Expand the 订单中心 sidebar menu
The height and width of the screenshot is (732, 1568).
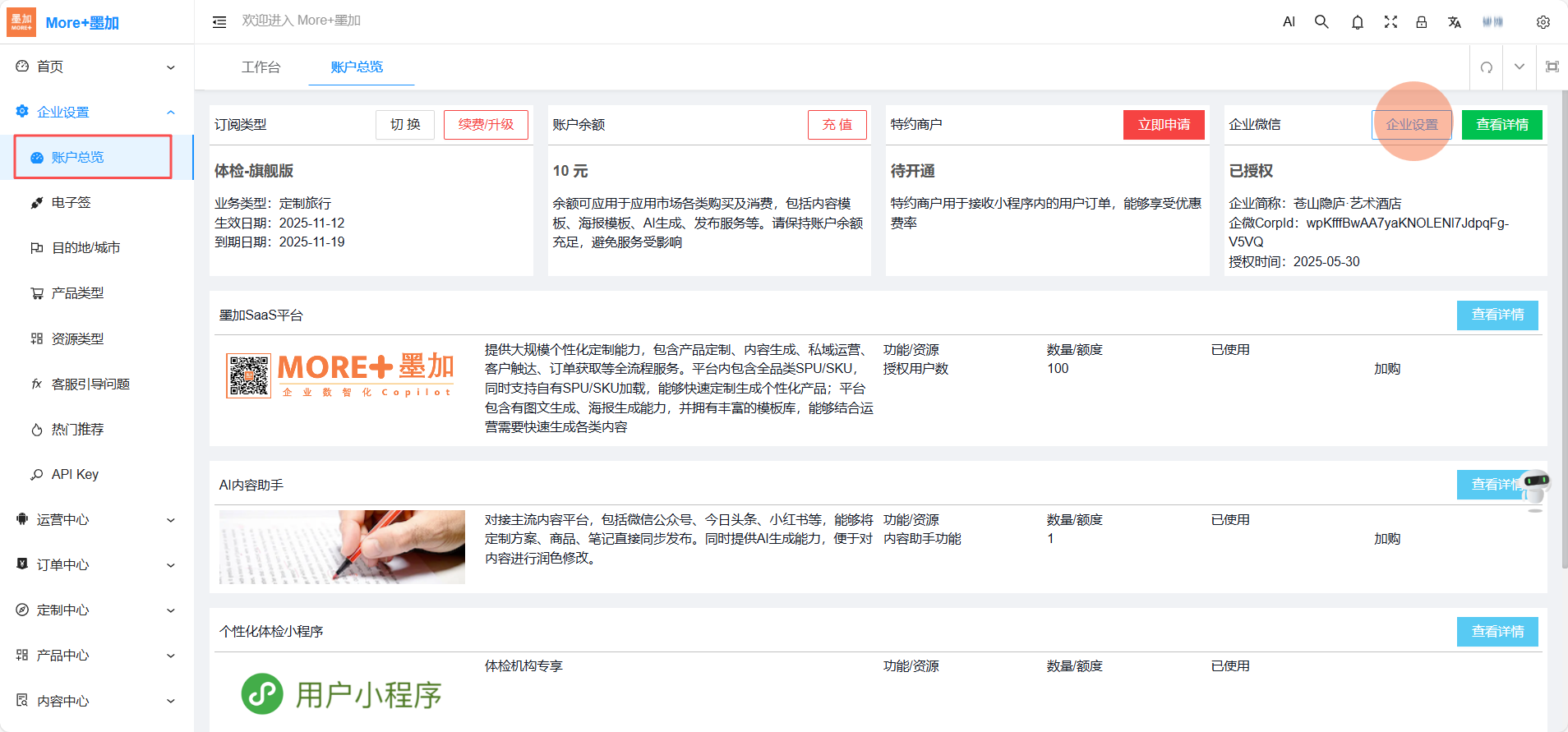(96, 565)
